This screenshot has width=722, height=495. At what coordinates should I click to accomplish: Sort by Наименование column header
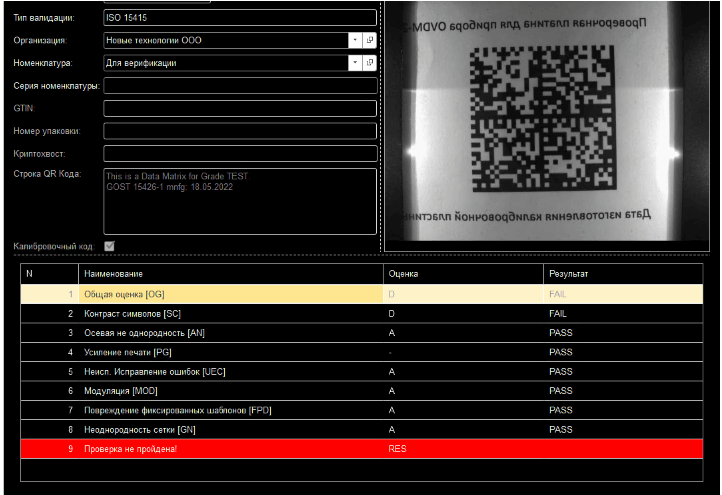click(231, 274)
